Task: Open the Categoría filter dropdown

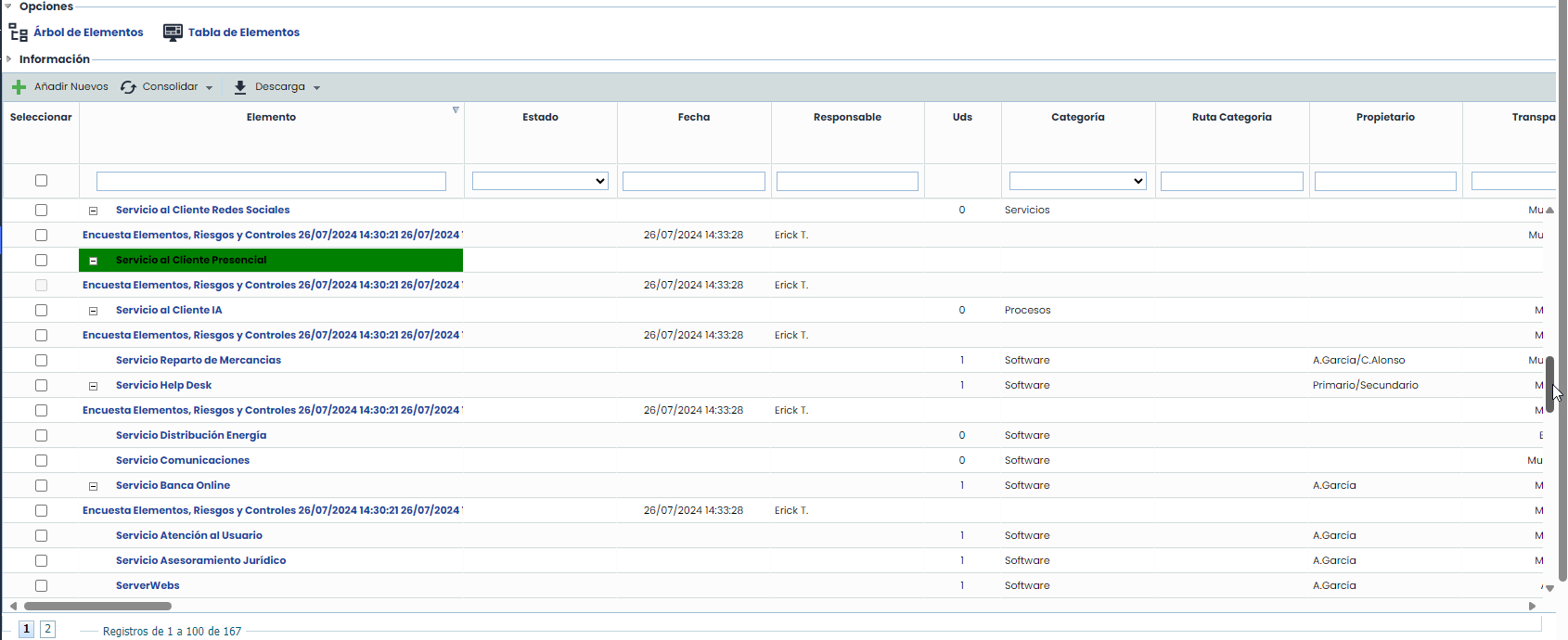Action: (x=1077, y=181)
